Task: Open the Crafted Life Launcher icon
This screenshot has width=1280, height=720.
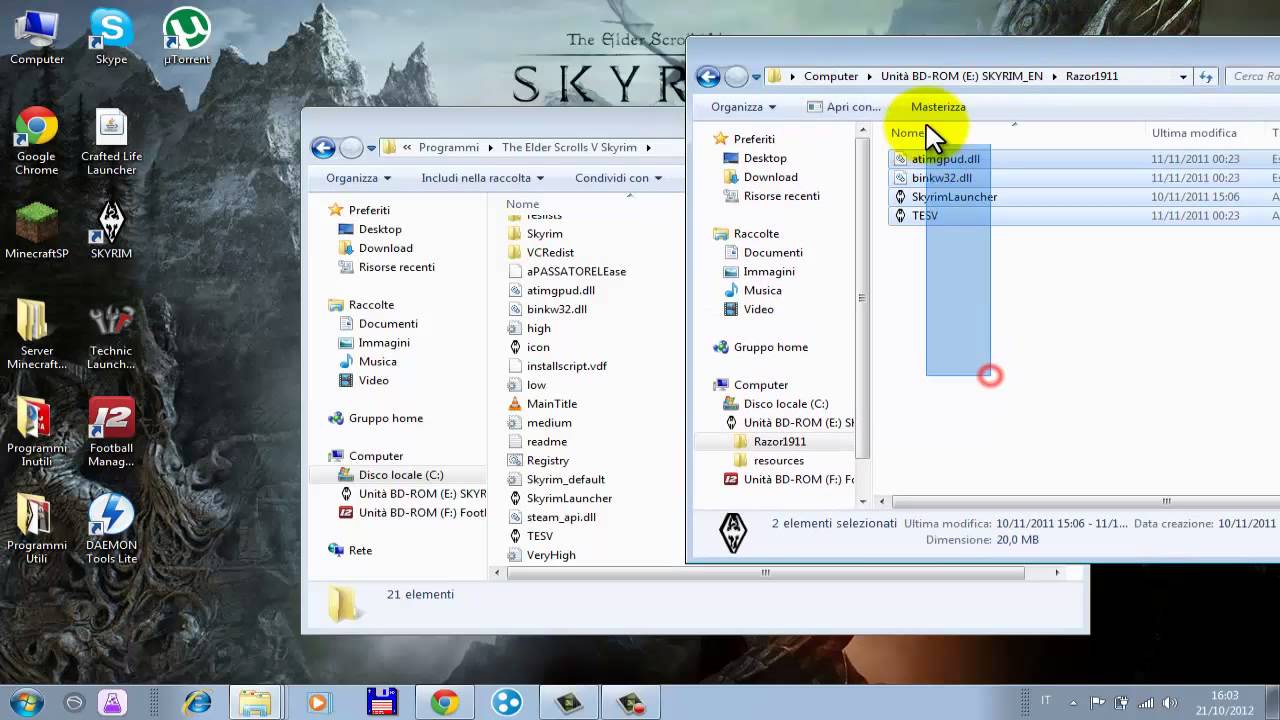Action: [x=111, y=140]
